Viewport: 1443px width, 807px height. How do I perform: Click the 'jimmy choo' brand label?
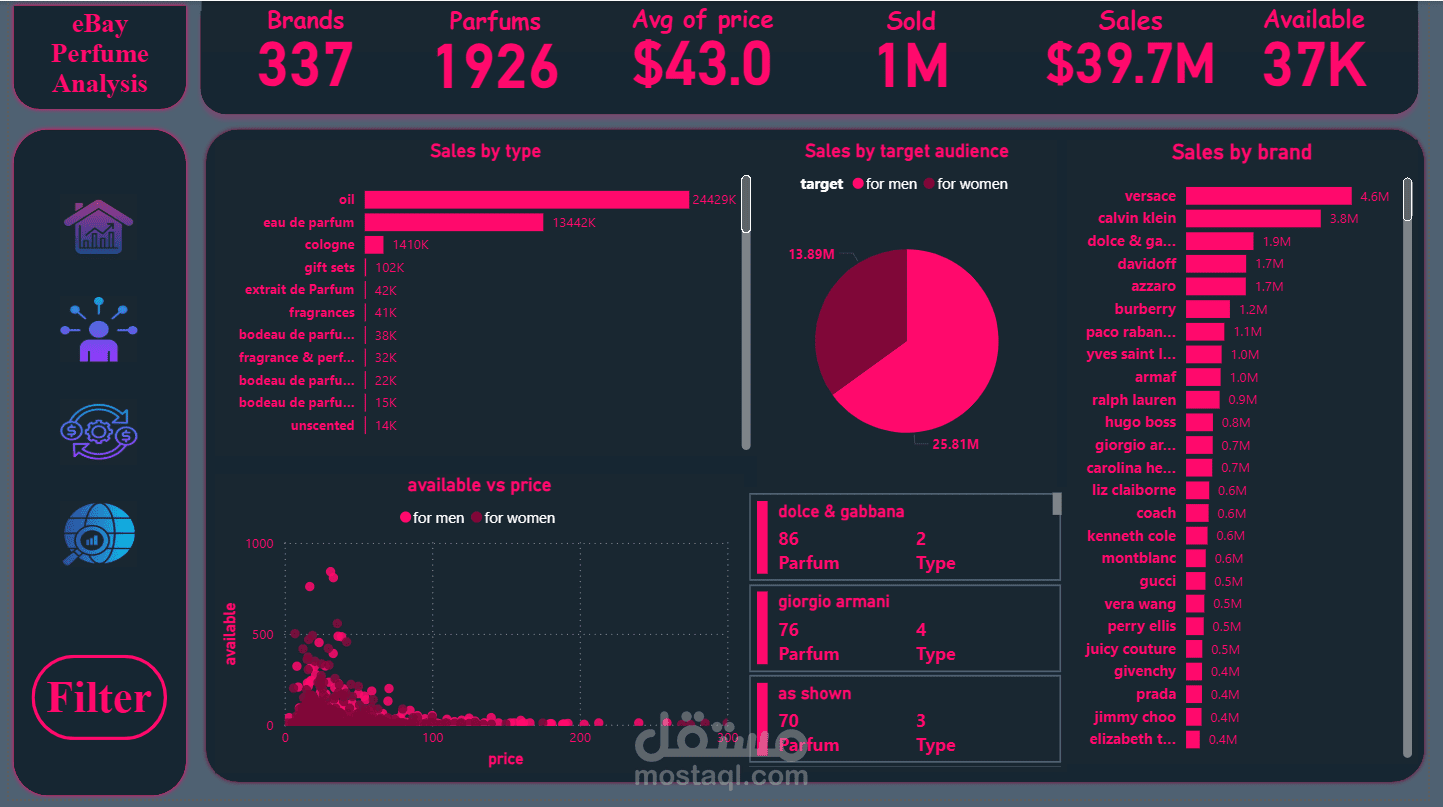(x=1135, y=717)
